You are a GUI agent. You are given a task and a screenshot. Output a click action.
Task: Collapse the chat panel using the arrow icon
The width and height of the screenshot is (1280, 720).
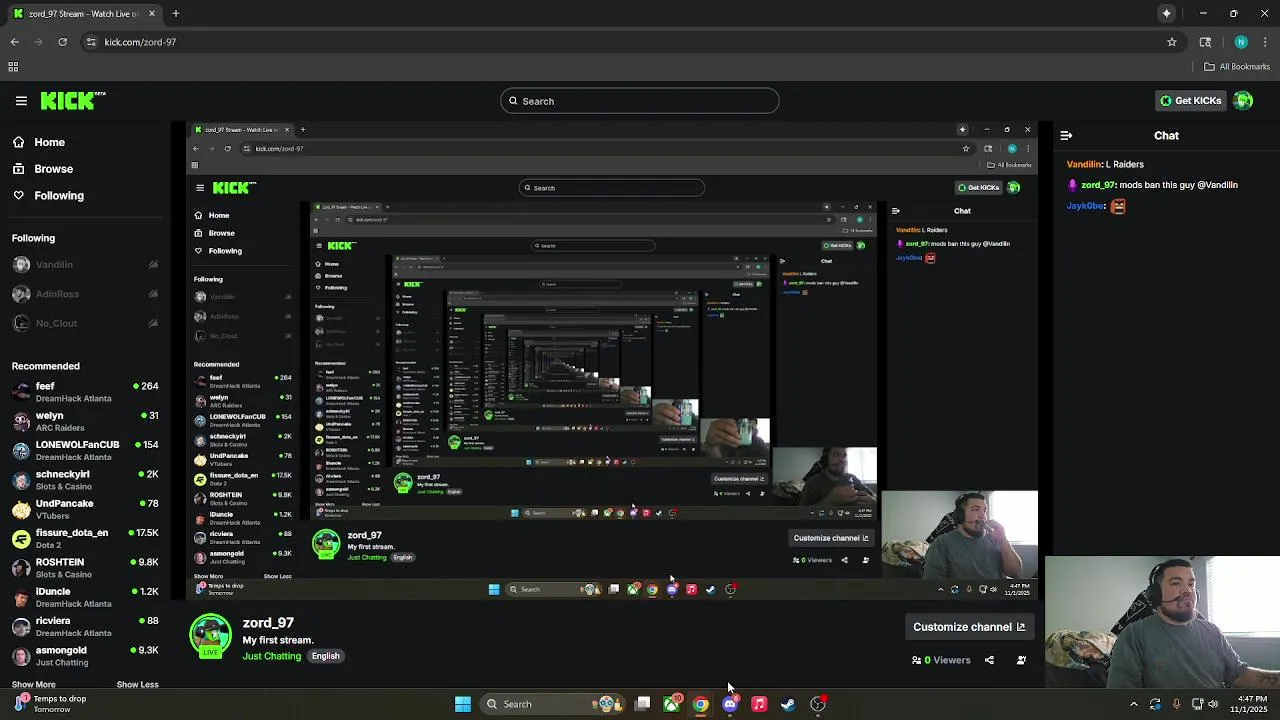pos(1066,135)
